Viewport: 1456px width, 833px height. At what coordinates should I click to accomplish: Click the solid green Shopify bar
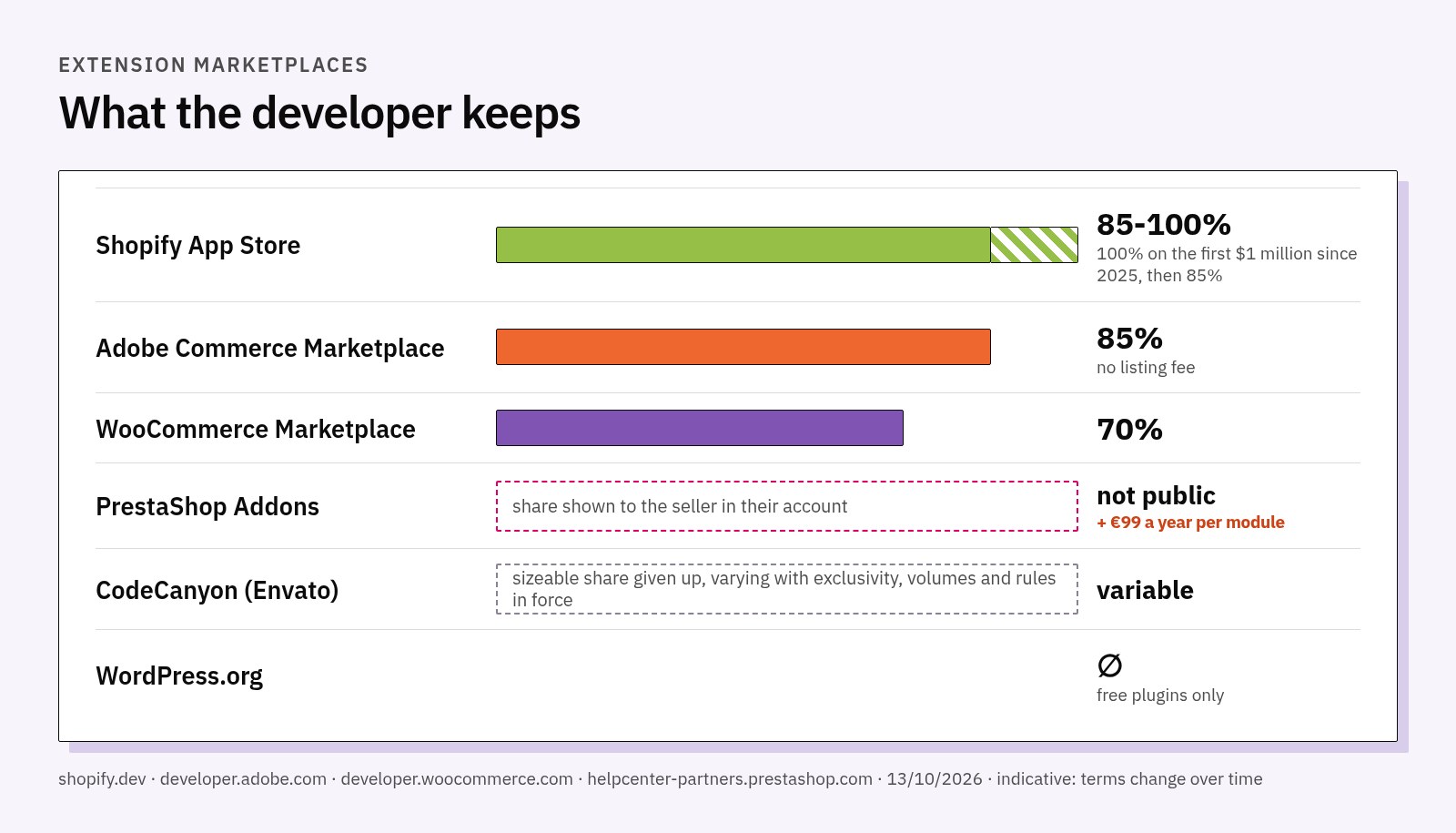tap(743, 245)
